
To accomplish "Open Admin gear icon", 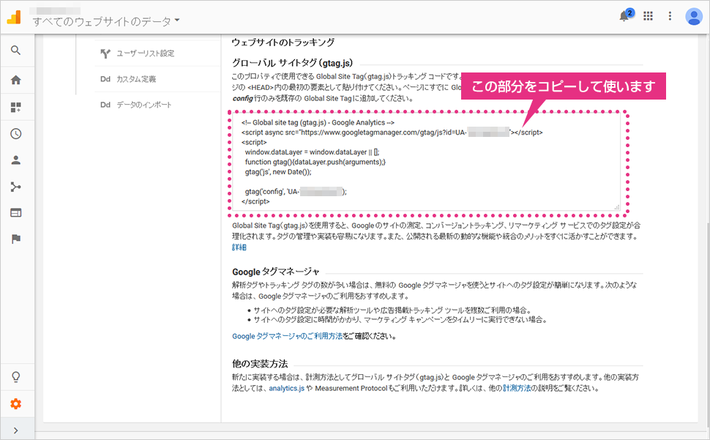I will [x=16, y=404].
